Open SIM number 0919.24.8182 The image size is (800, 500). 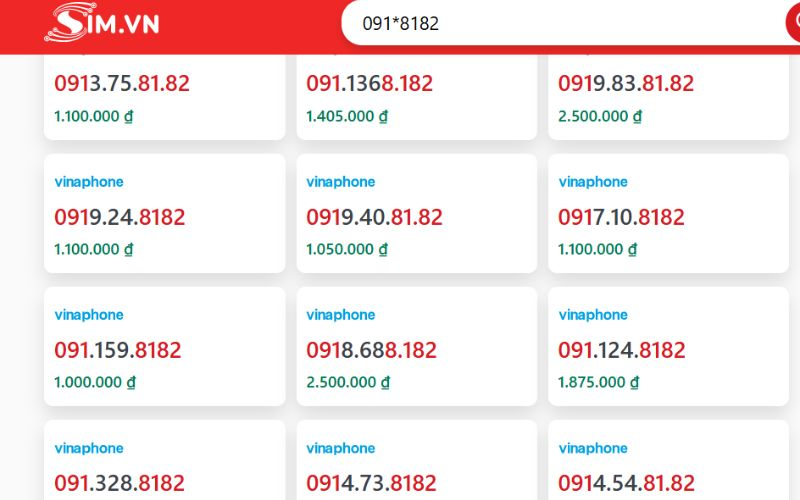[120, 217]
